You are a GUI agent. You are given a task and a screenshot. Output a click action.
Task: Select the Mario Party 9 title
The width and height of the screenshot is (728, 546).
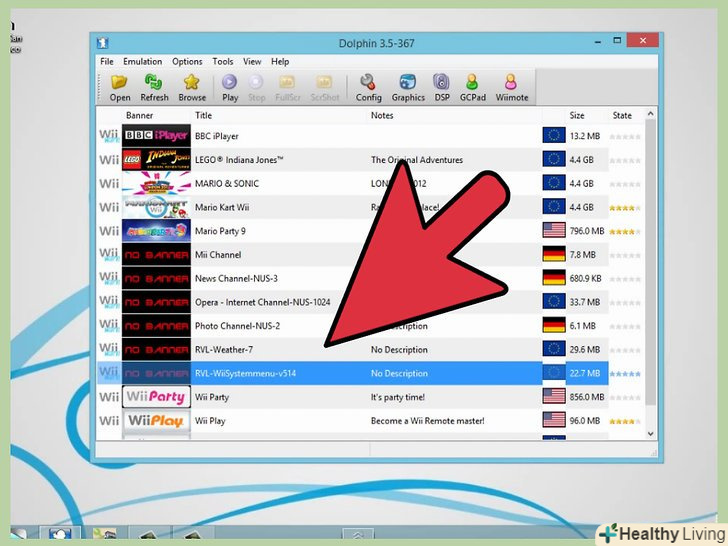tap(220, 231)
